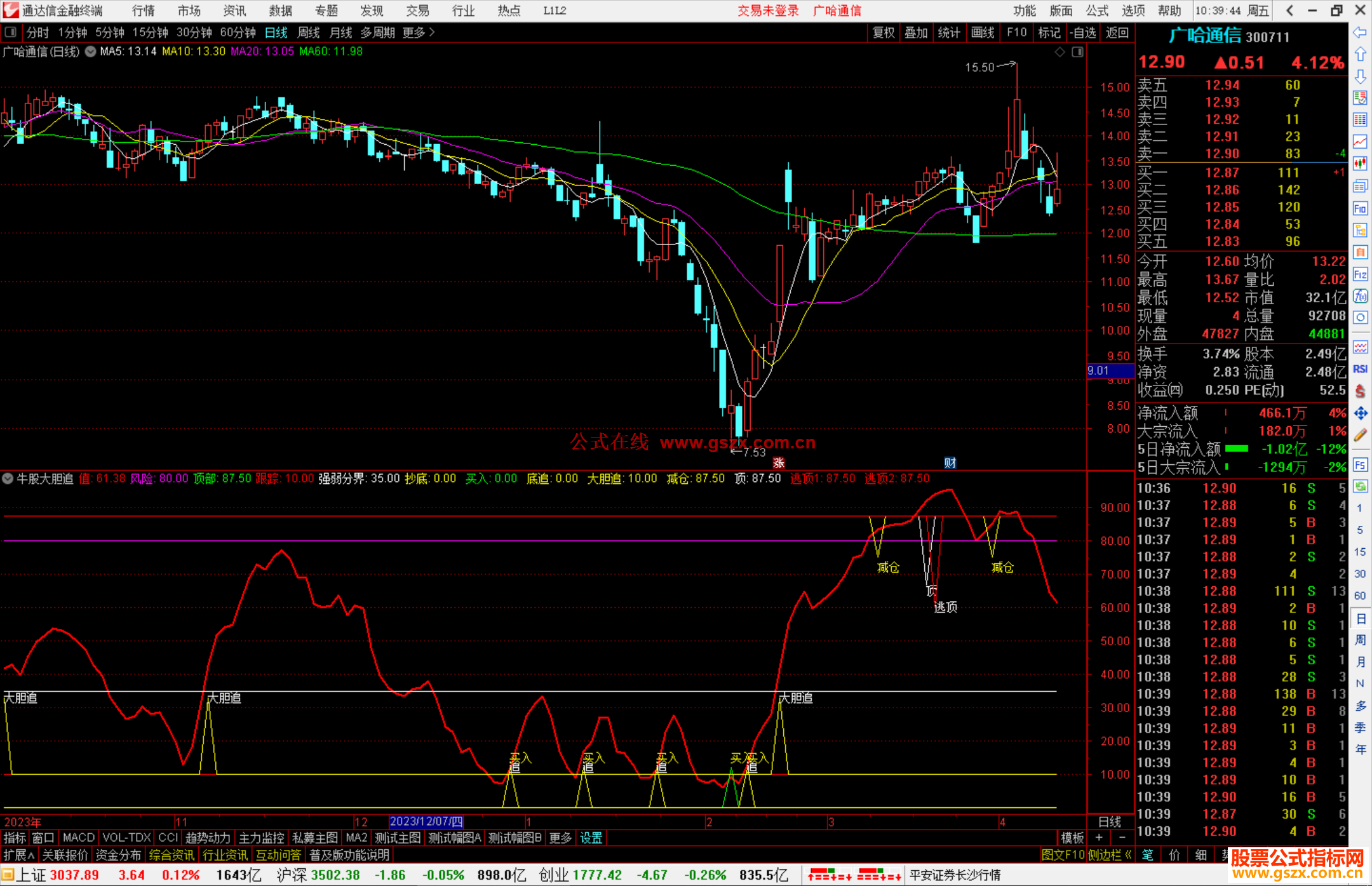Click the four-way move arrows icon
This screenshot has width=1372, height=886.
point(1360,413)
